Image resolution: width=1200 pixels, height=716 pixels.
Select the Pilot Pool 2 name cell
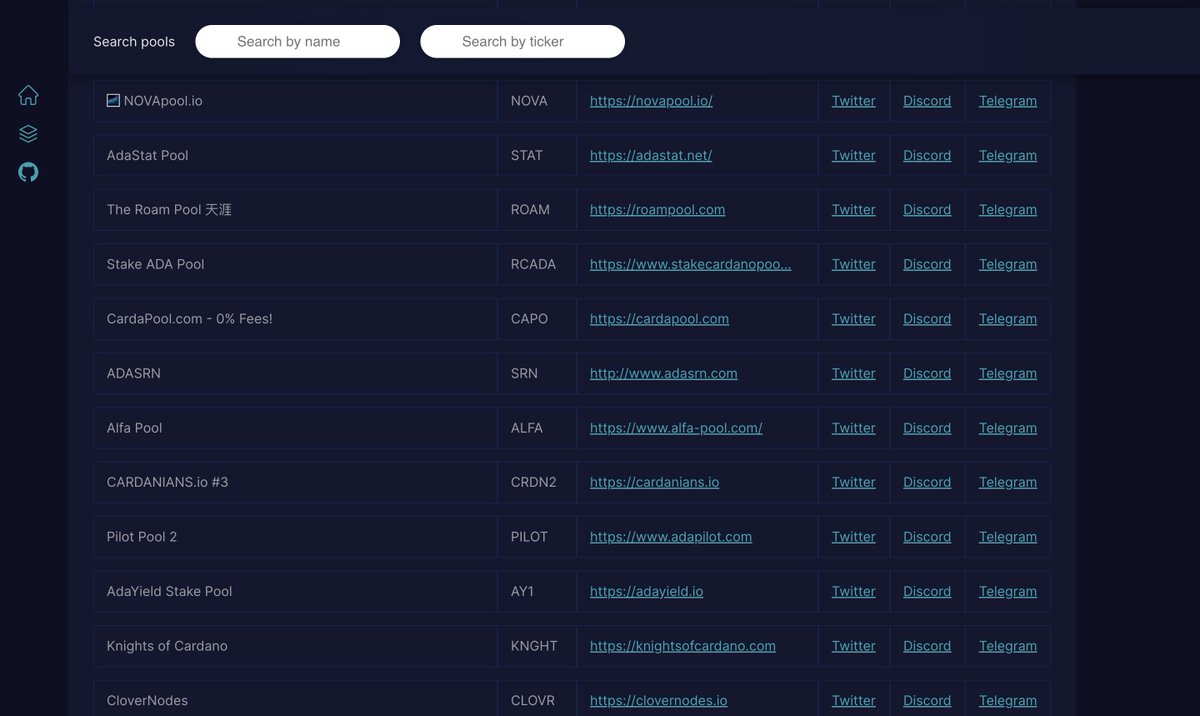[295, 537]
